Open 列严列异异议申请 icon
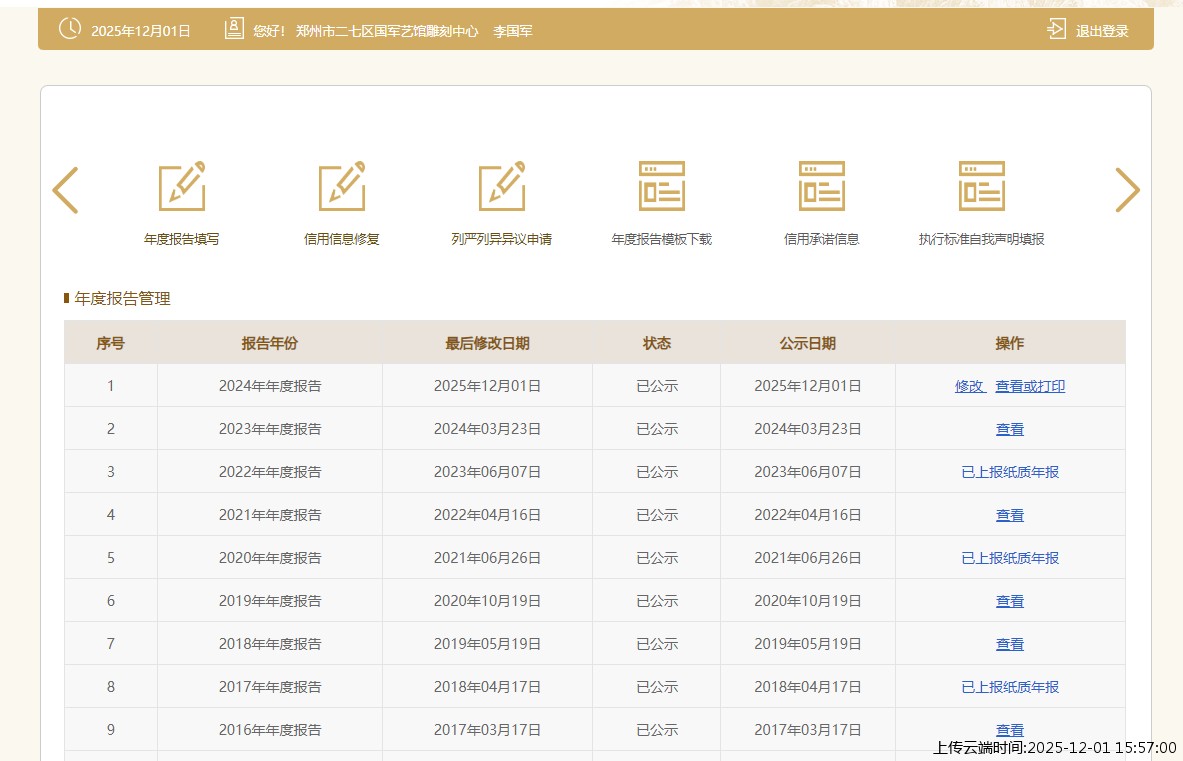The image size is (1183, 761). coord(502,186)
